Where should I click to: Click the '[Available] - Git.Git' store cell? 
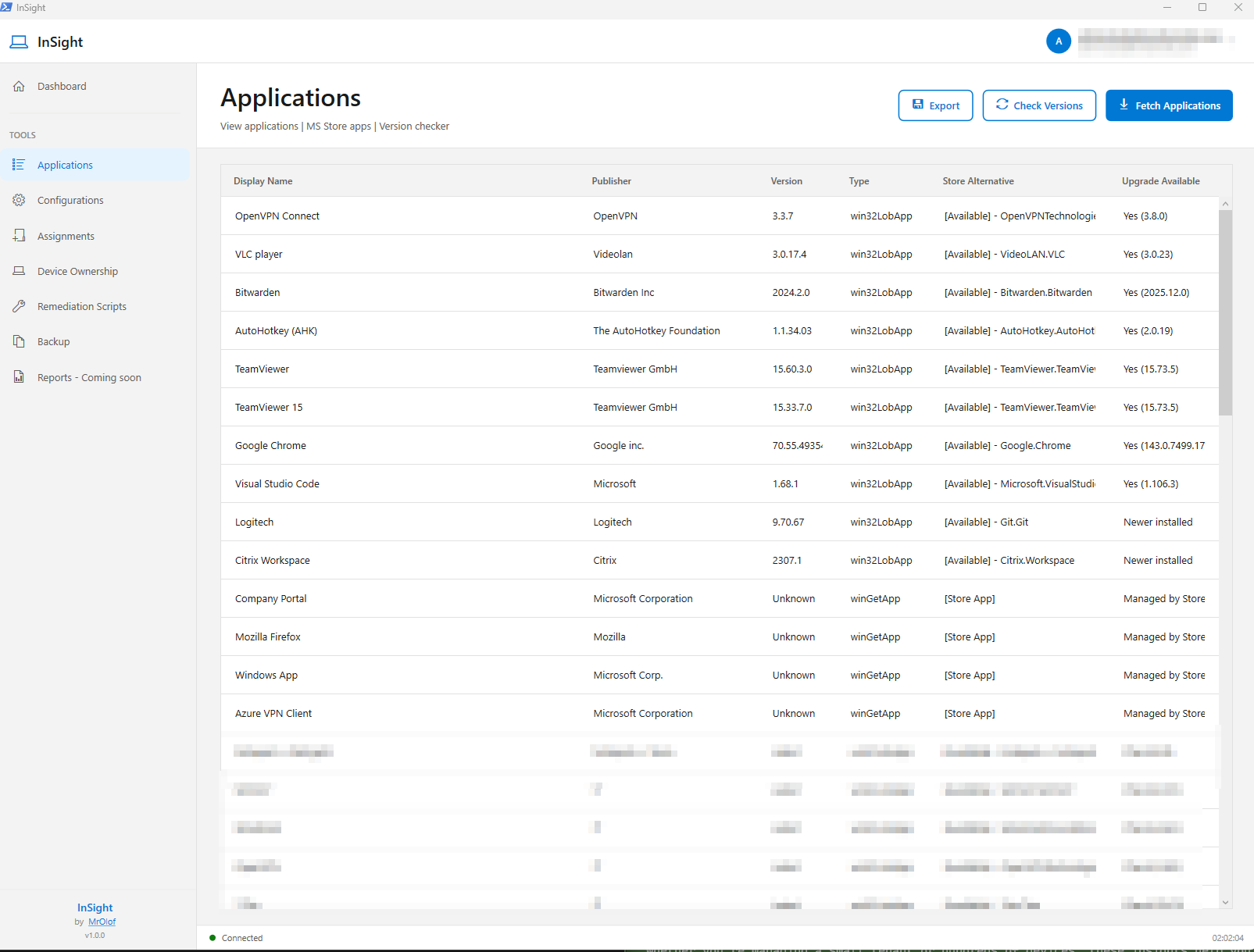click(986, 522)
